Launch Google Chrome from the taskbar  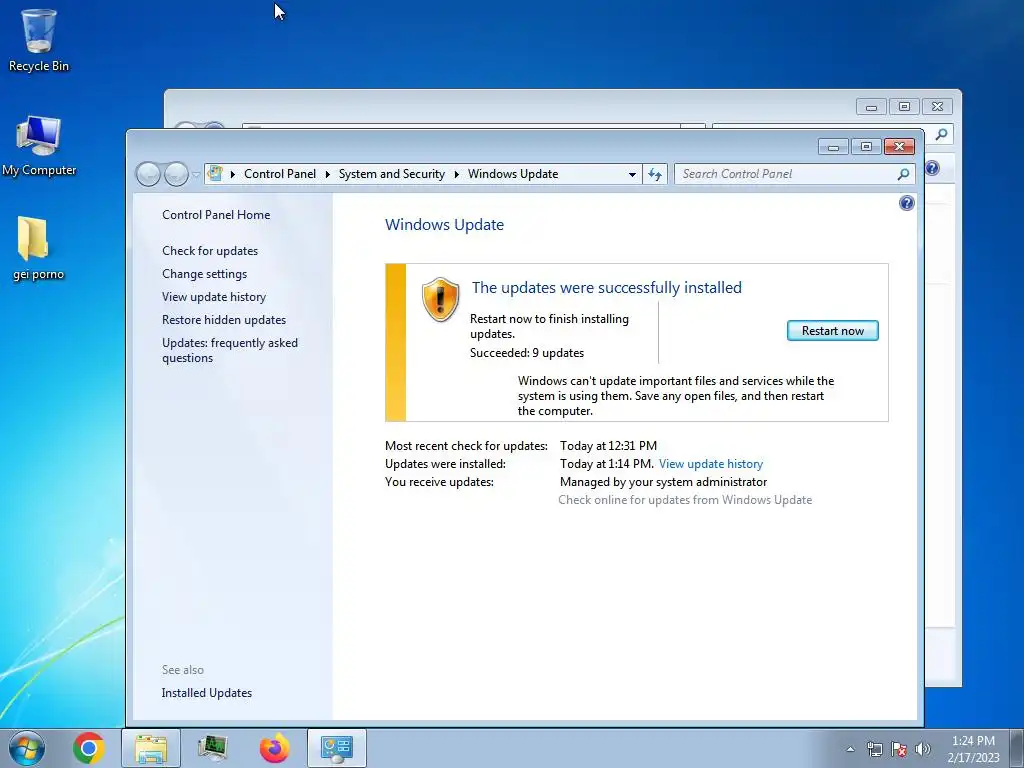[x=89, y=748]
